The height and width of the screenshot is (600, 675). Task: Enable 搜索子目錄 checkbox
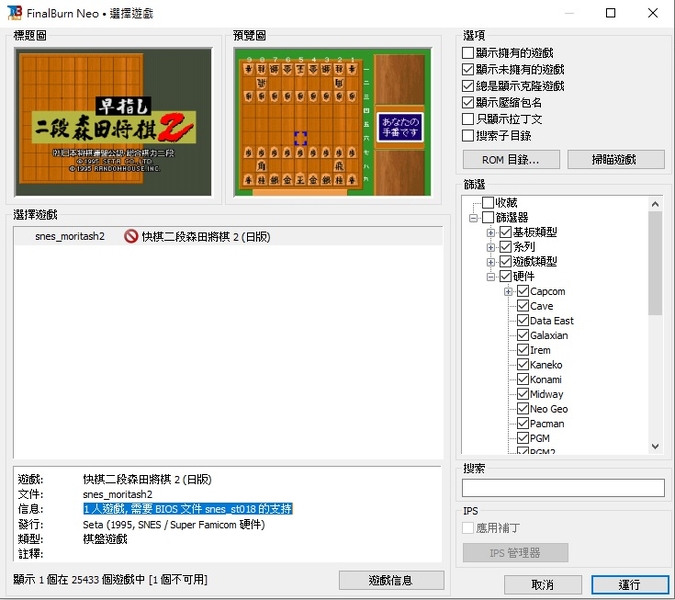pyautogui.click(x=468, y=136)
